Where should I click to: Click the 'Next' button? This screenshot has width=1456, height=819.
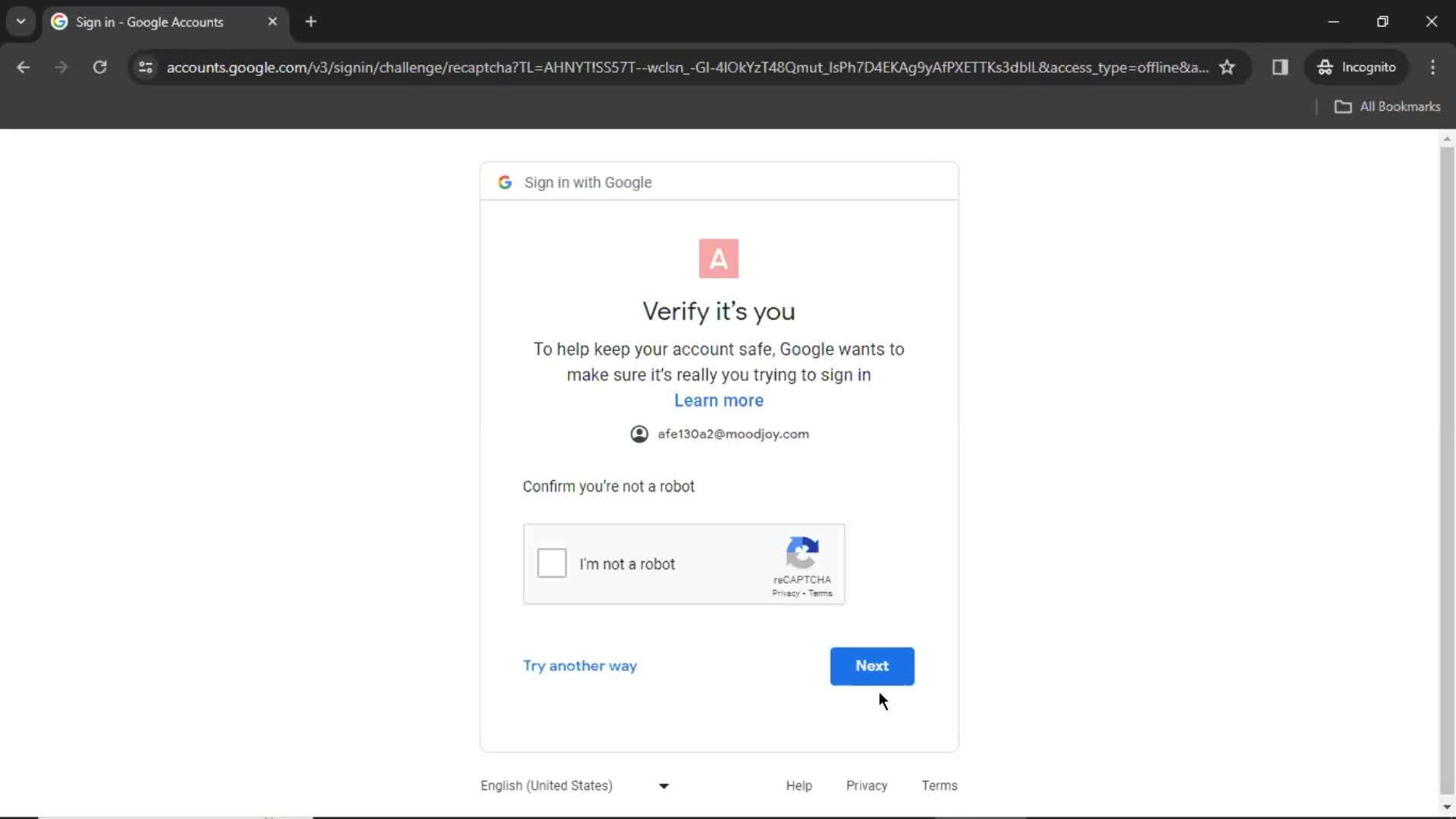(x=872, y=665)
